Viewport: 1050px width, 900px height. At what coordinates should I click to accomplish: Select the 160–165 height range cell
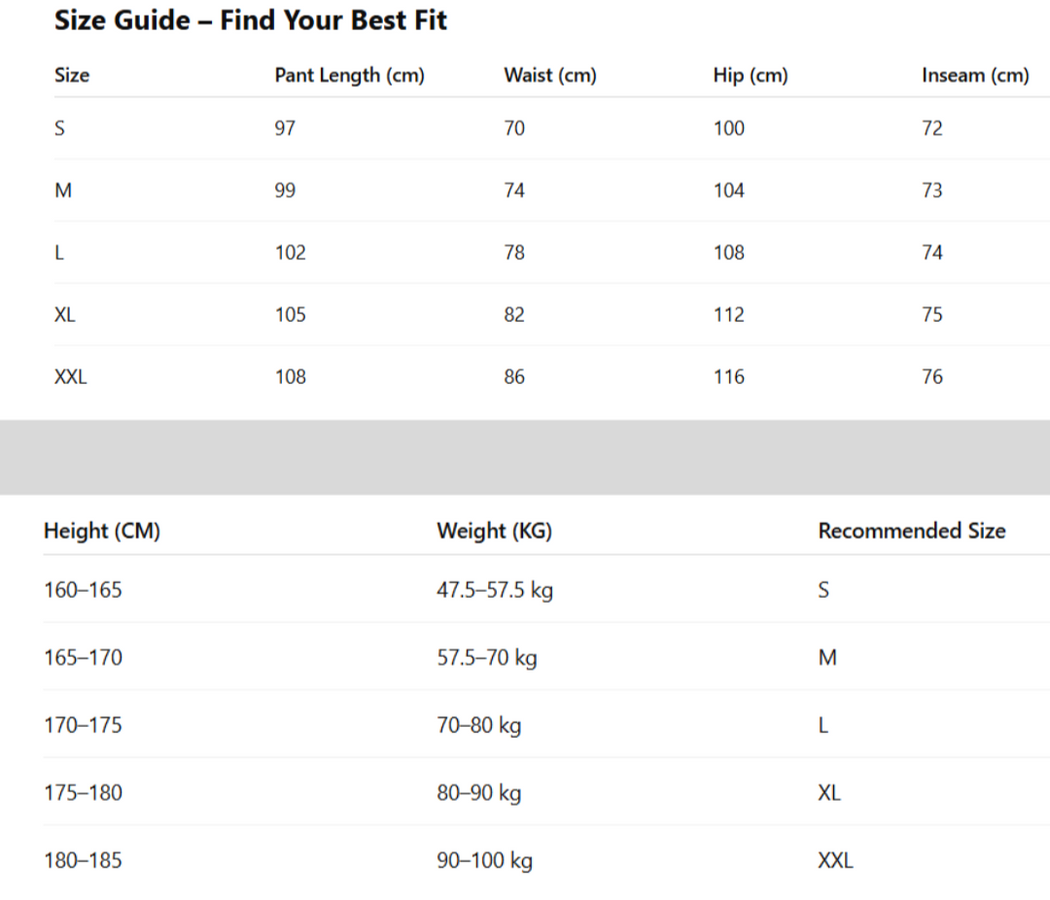[x=83, y=590]
